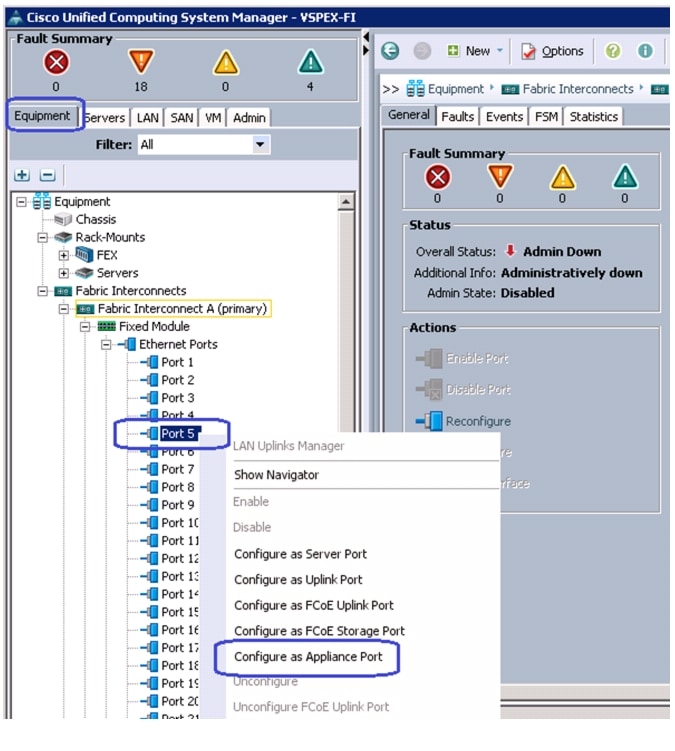This screenshot has height=751, width=675.
Task: Choose Configure as FCoE Storage Port
Action: coord(320,631)
